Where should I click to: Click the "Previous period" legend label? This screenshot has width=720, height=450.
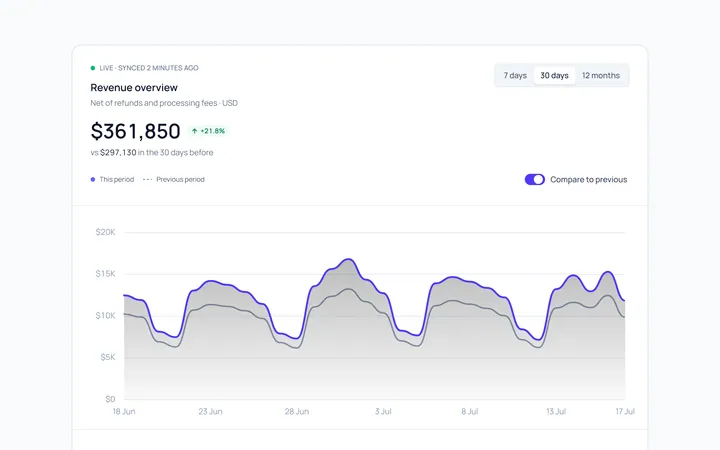point(180,180)
